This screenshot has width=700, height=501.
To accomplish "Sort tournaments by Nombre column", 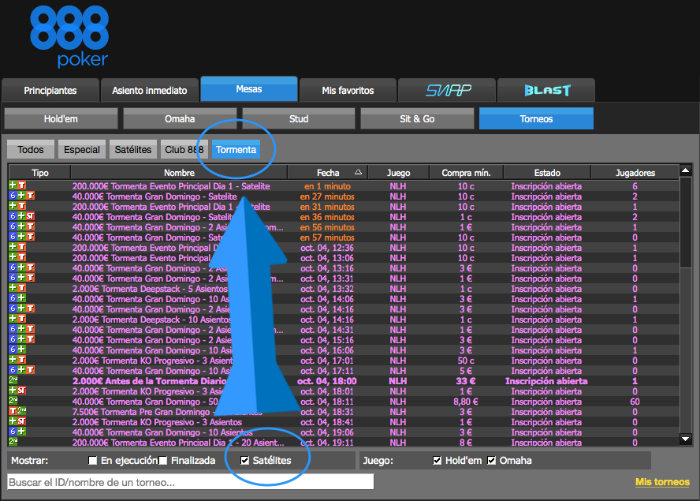I will click(179, 172).
